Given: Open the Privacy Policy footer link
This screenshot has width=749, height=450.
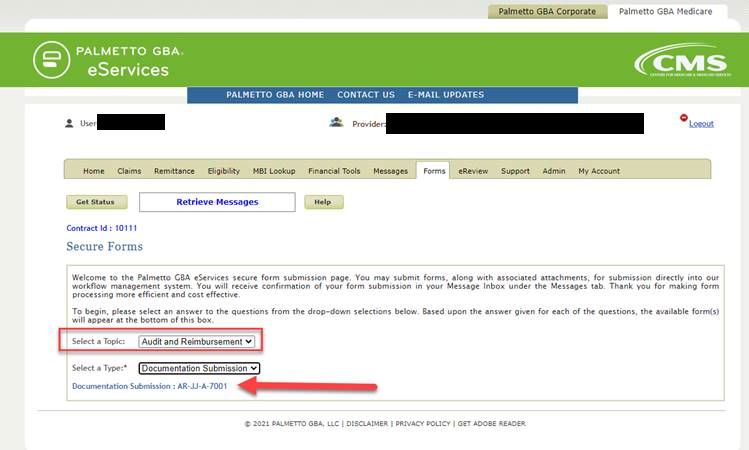Looking at the screenshot, I should click(423, 424).
